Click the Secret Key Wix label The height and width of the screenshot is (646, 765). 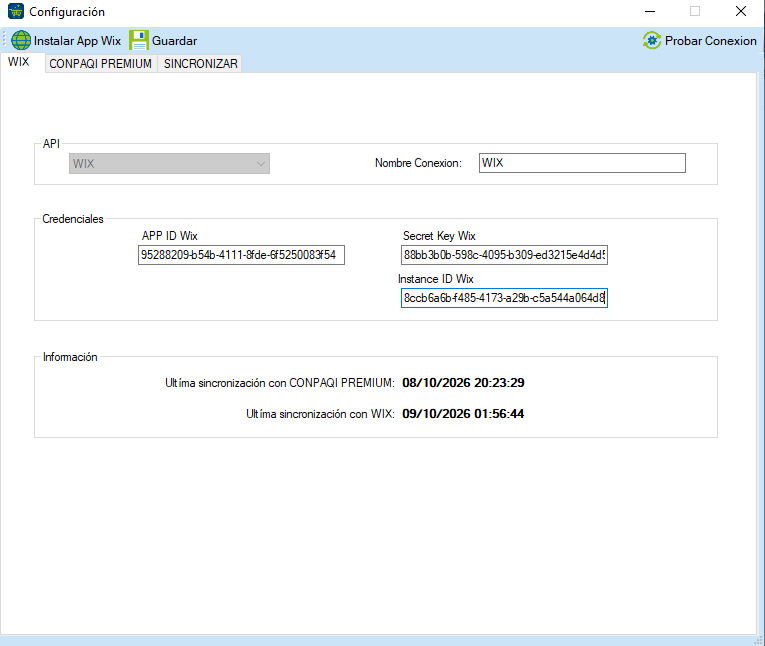coord(439,236)
